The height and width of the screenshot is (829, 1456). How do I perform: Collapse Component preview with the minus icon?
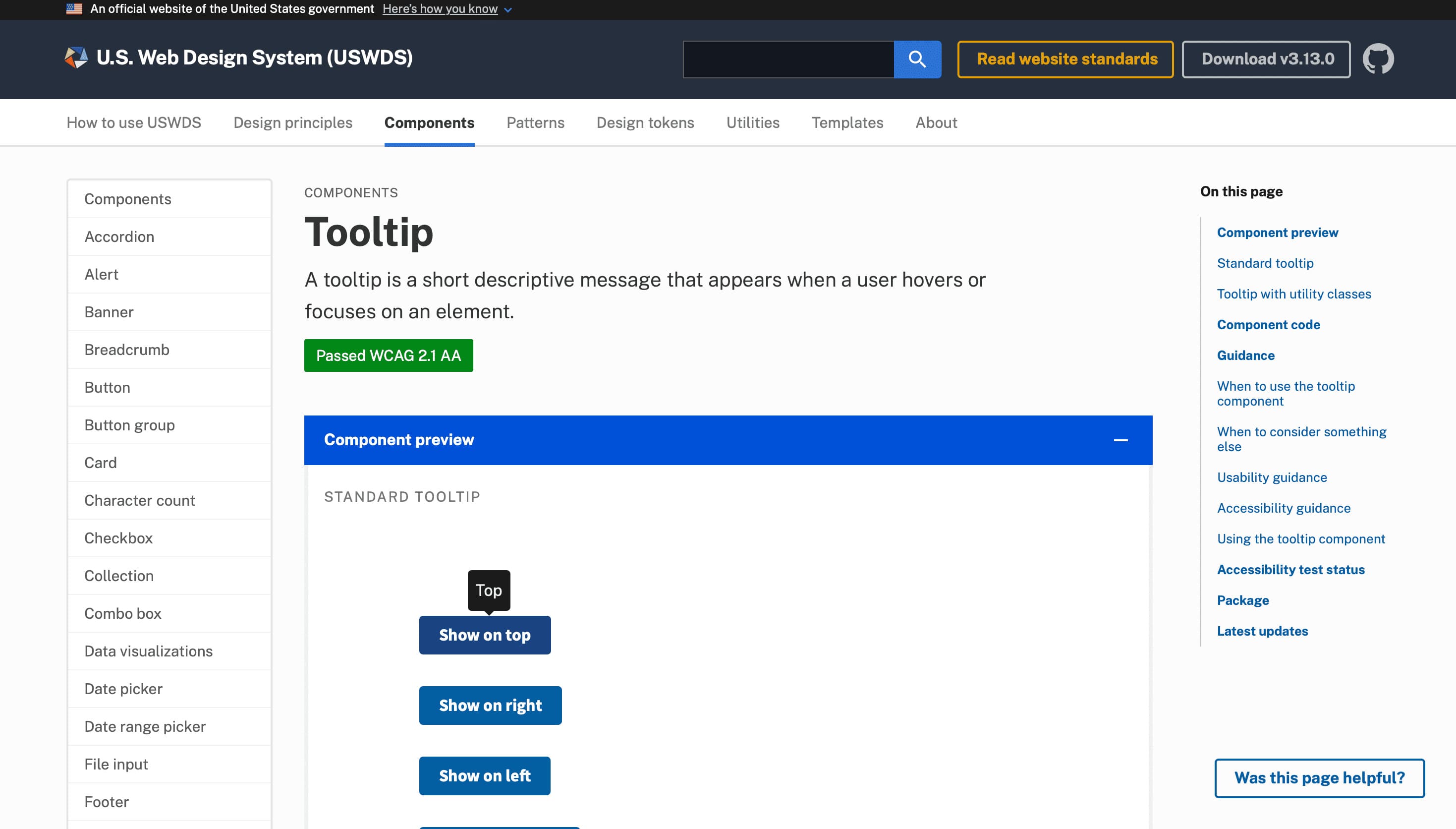coord(1120,440)
